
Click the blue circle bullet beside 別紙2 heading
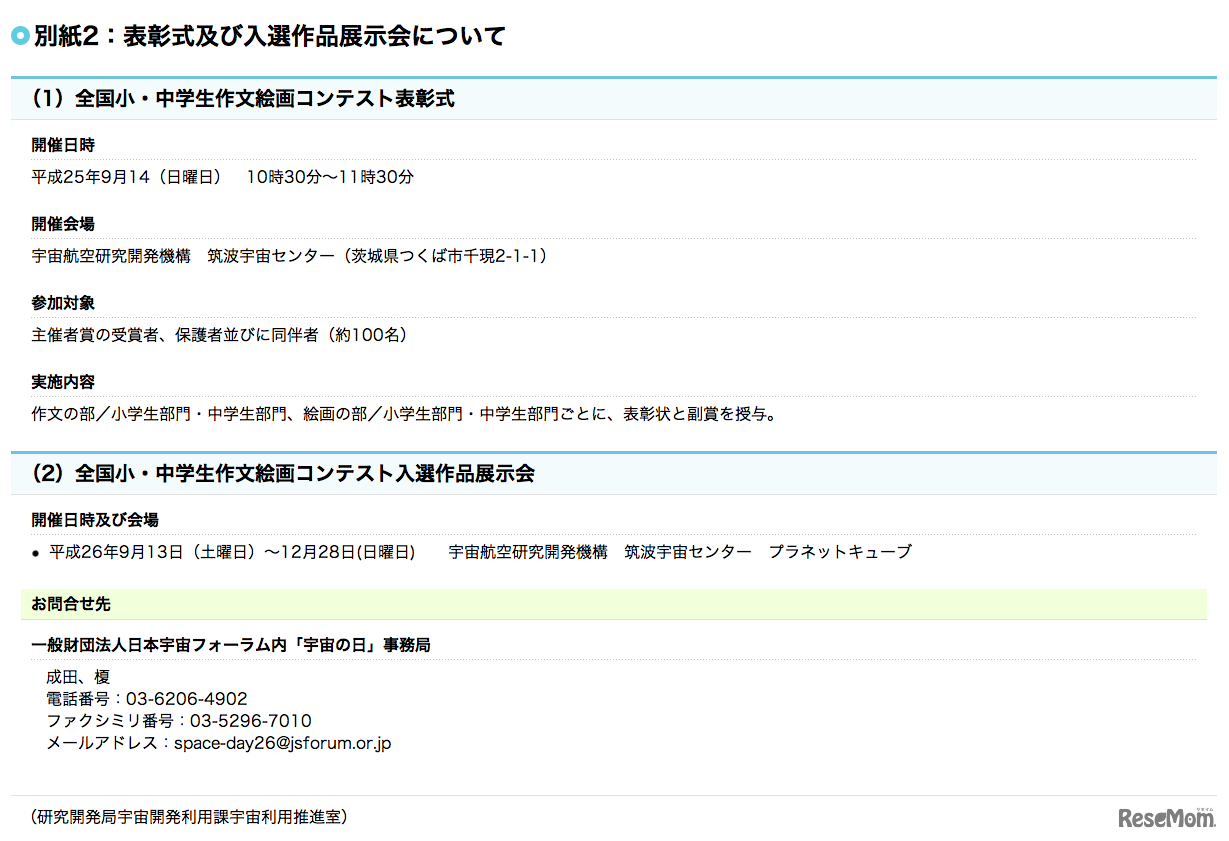coord(20,37)
